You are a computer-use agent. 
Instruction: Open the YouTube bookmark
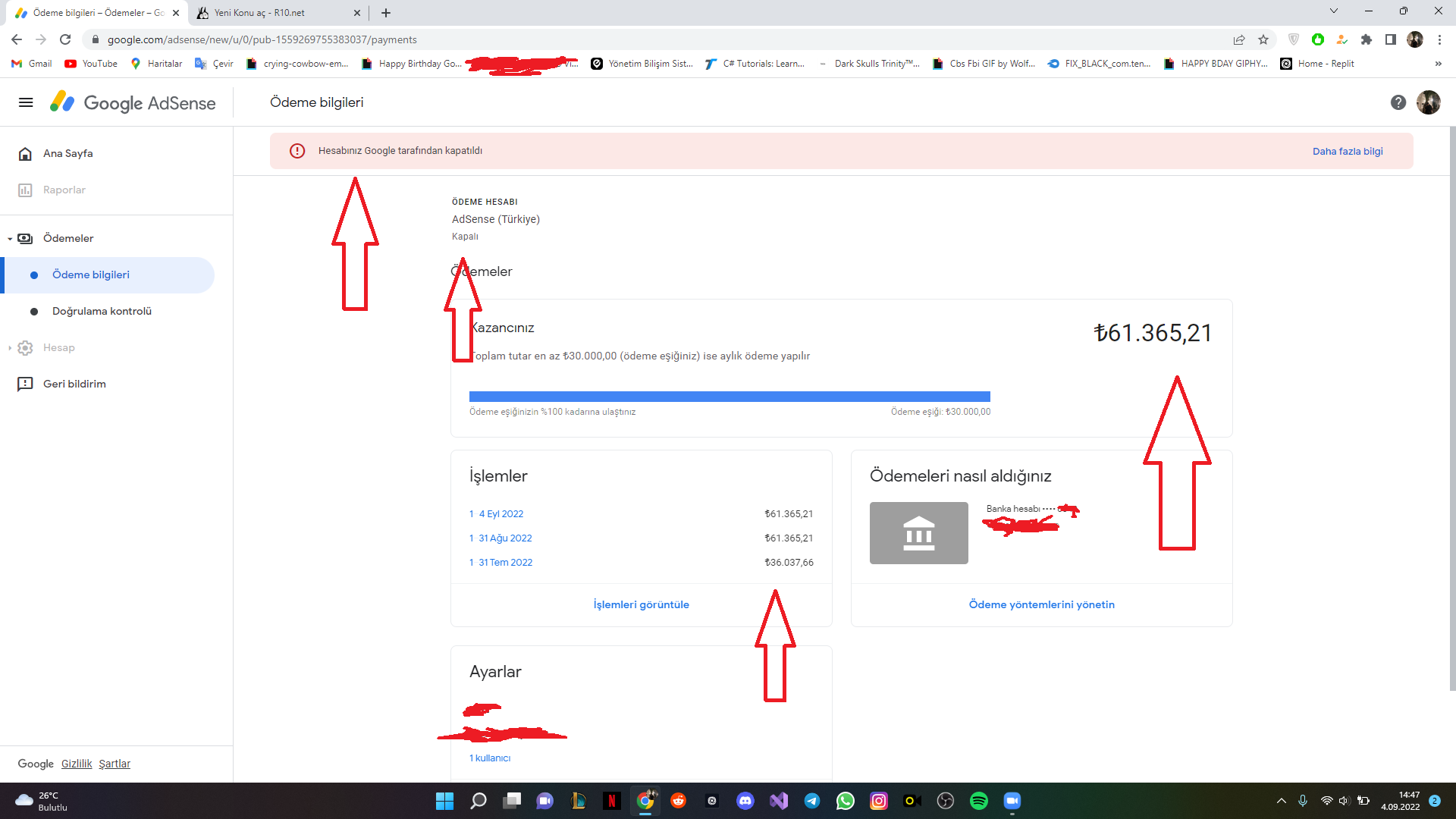91,64
